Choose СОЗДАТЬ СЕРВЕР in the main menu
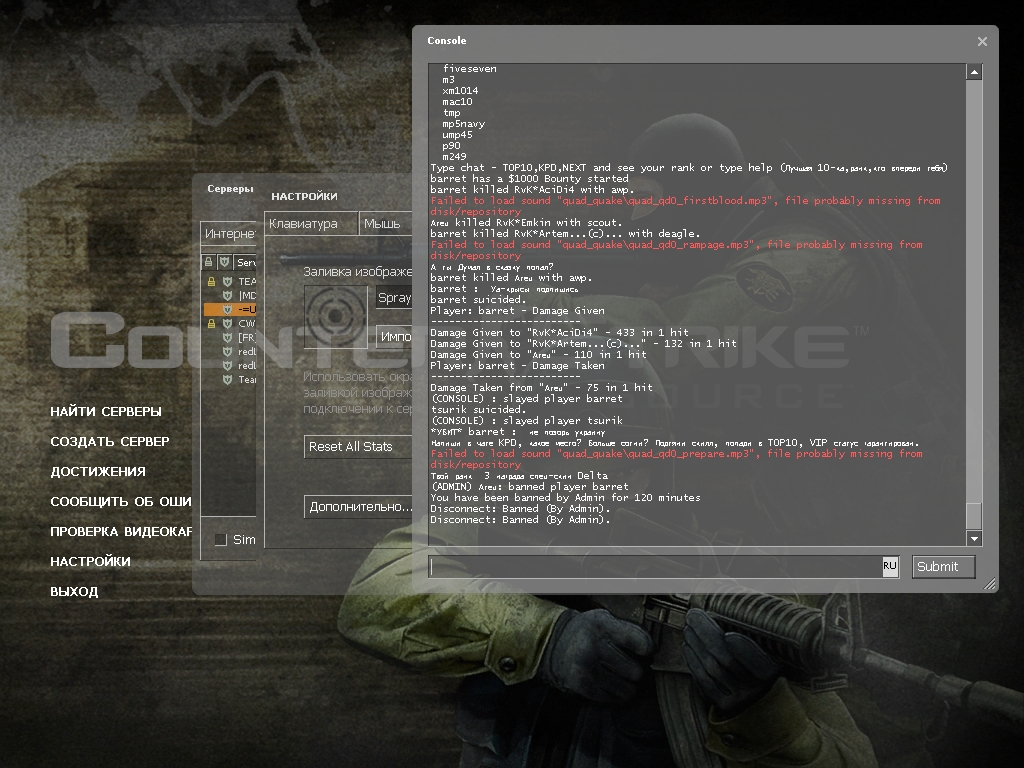1024x768 pixels. coord(110,441)
